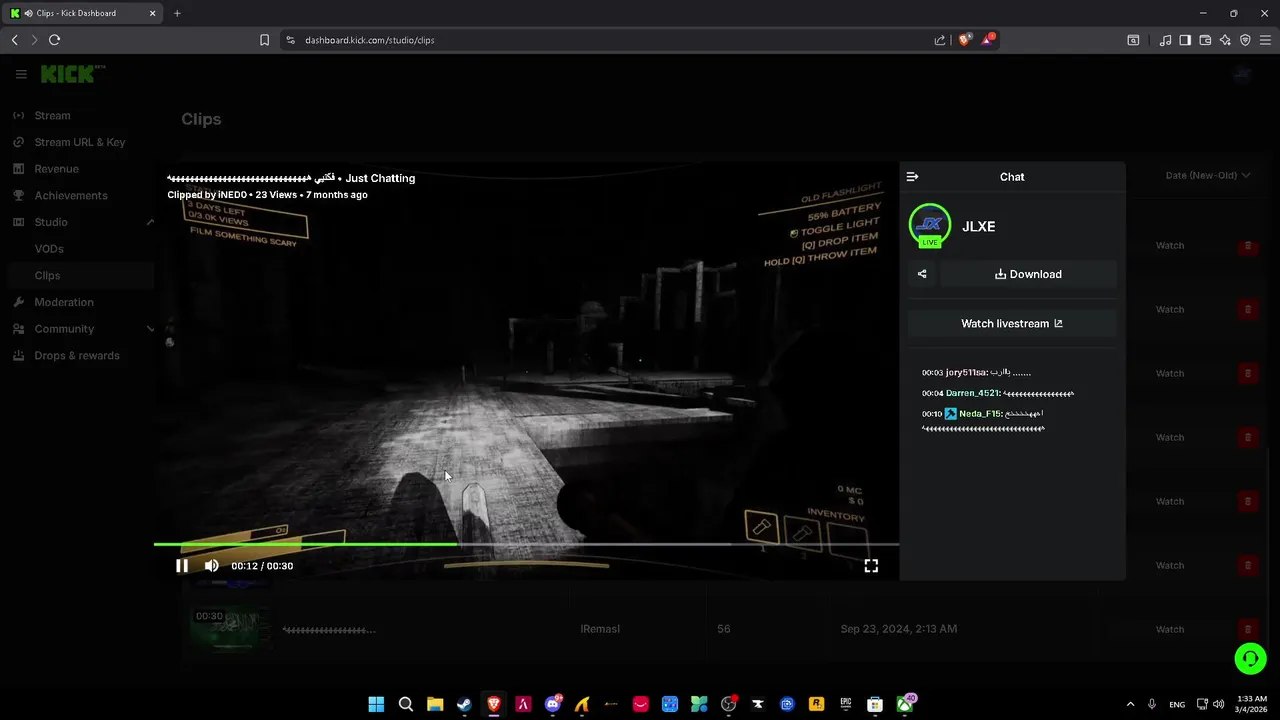1280x720 pixels.
Task: Open taskbar Search
Action: click(406, 704)
